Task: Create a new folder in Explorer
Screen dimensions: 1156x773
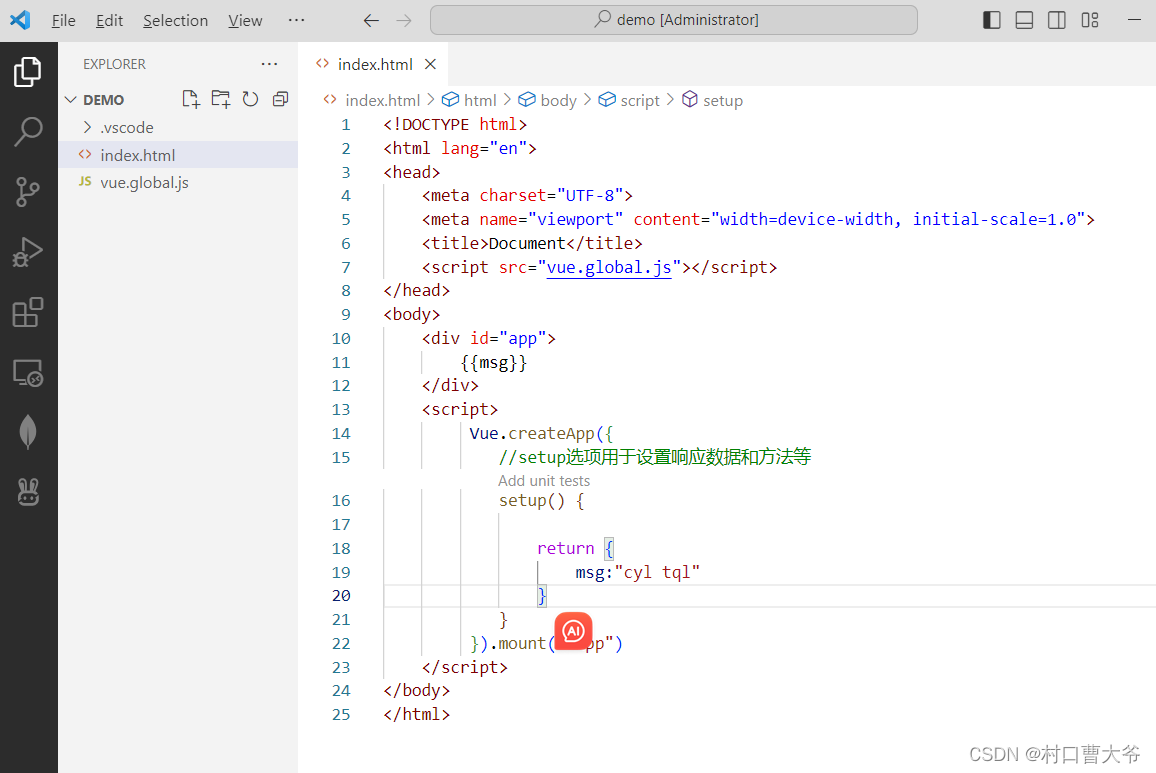Action: 220,99
